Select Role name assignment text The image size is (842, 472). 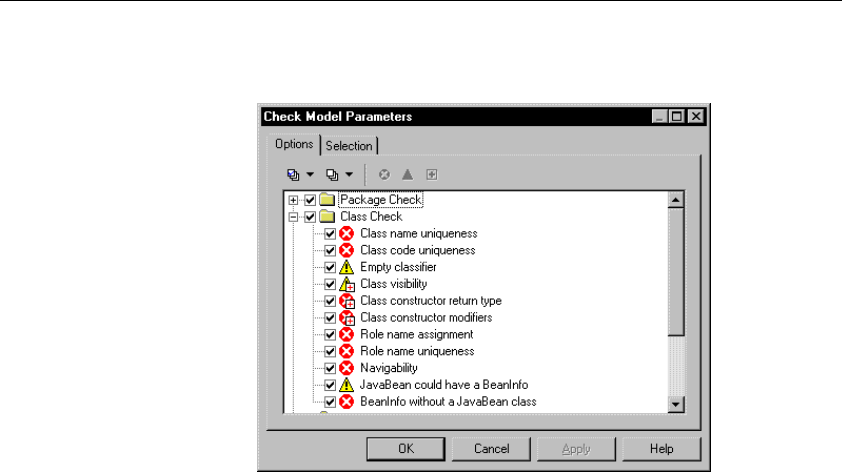tap(417, 335)
